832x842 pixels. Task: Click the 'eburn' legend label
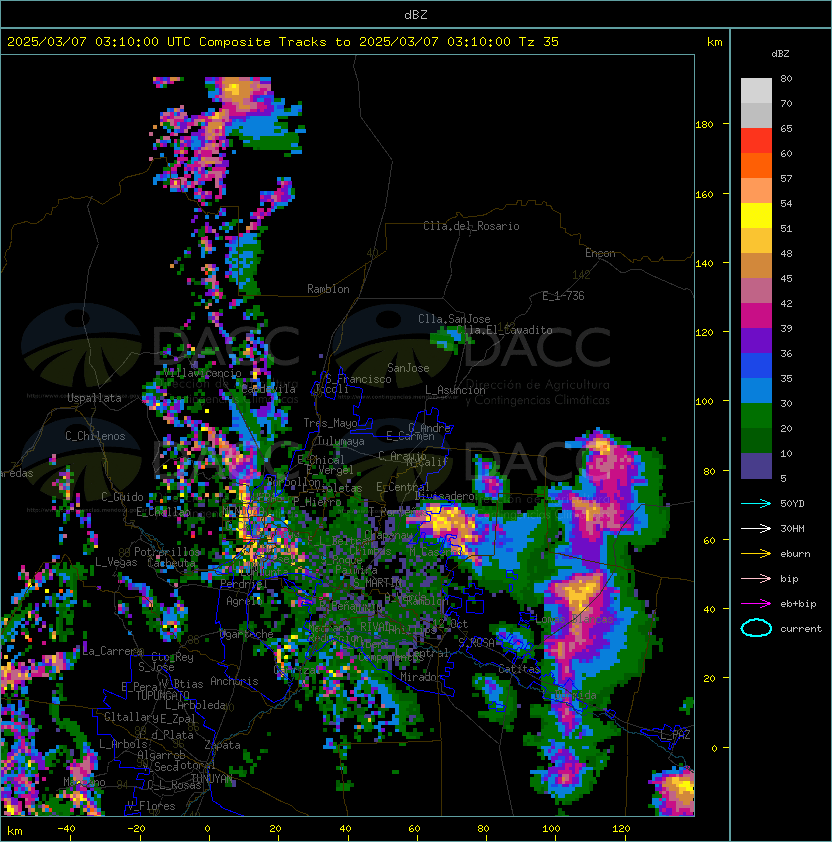(795, 554)
